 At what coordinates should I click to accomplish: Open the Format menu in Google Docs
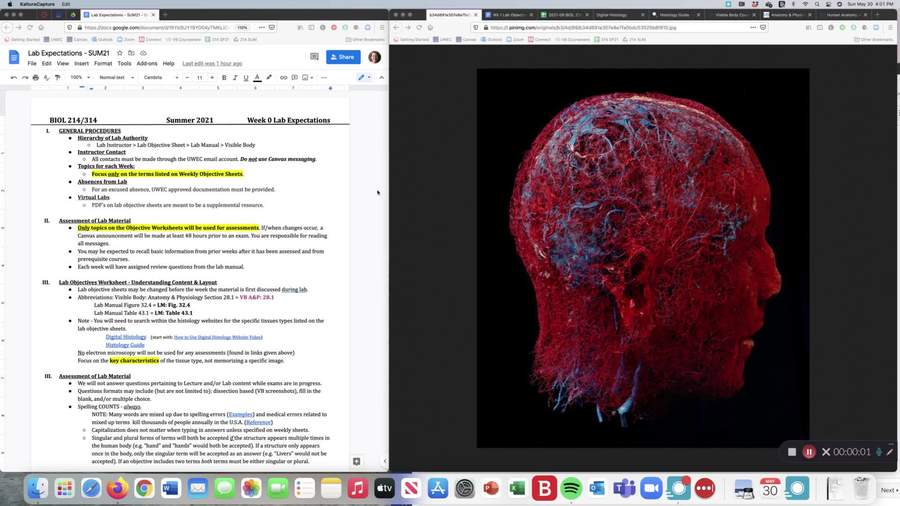103,64
